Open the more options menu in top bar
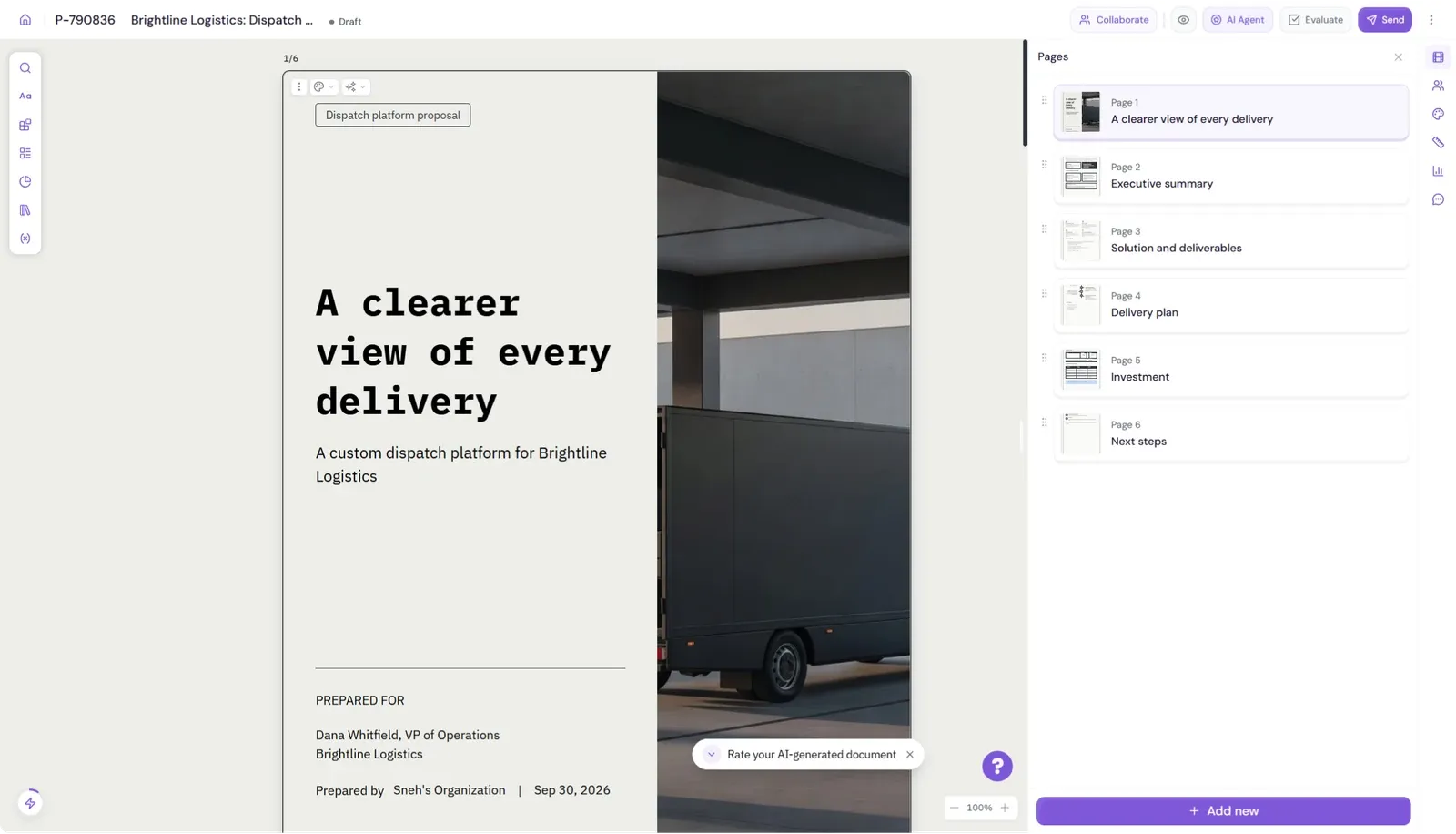This screenshot has height=834, width=1456. tap(1431, 20)
